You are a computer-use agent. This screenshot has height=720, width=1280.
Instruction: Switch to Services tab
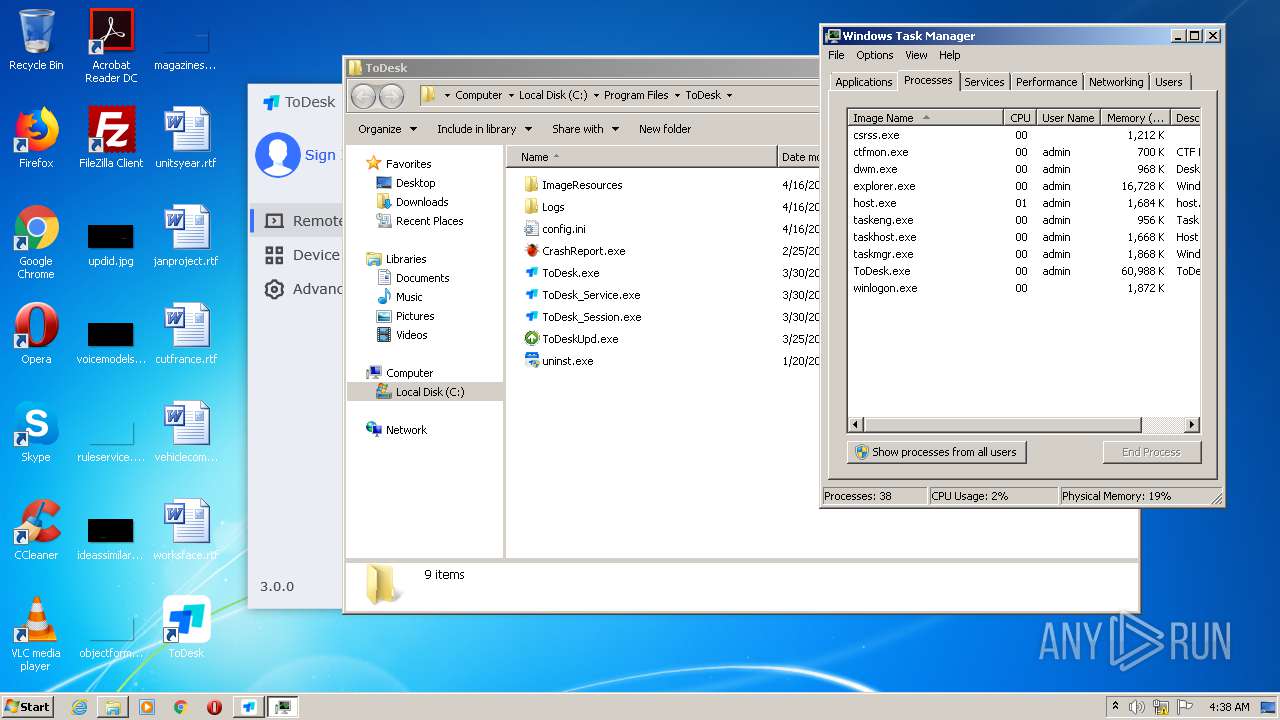[984, 82]
